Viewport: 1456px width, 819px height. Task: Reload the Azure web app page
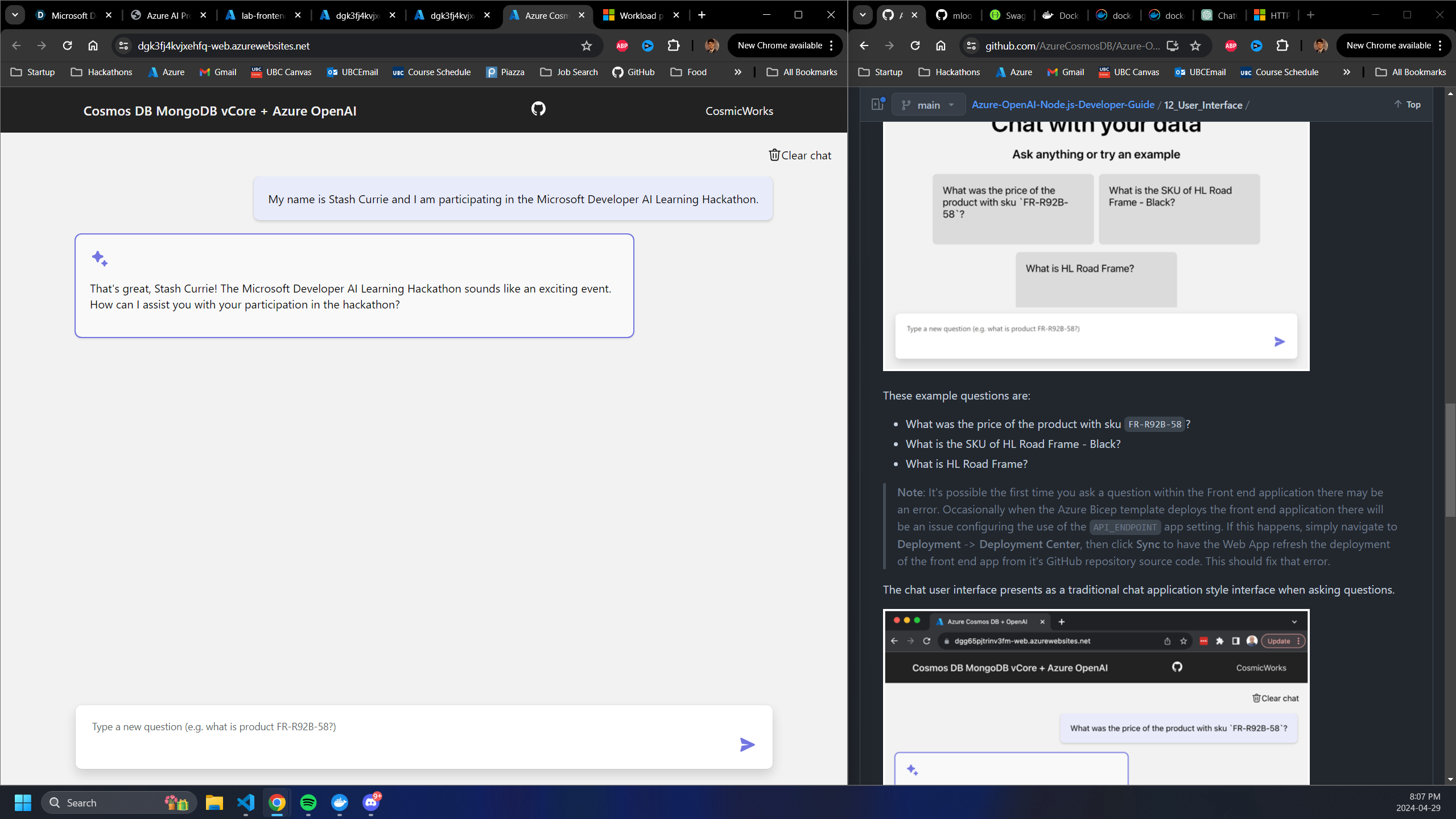coord(67,46)
